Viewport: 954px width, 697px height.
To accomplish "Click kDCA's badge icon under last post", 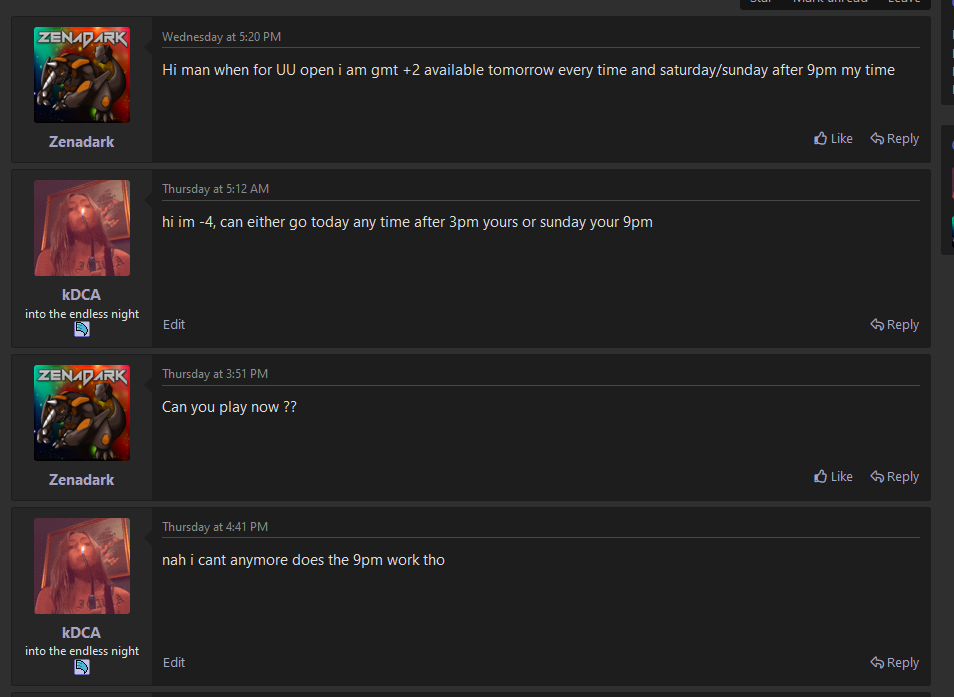I will click(x=82, y=668).
